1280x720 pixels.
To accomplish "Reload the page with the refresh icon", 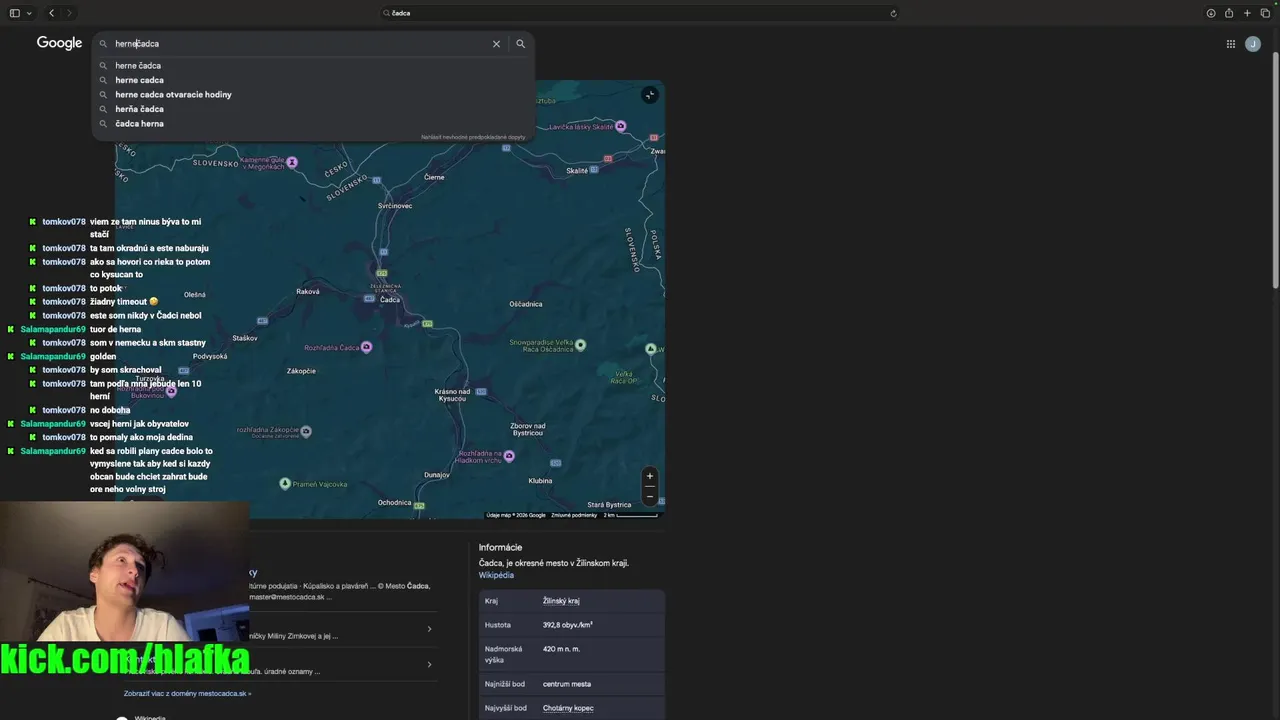I will pos(893,13).
